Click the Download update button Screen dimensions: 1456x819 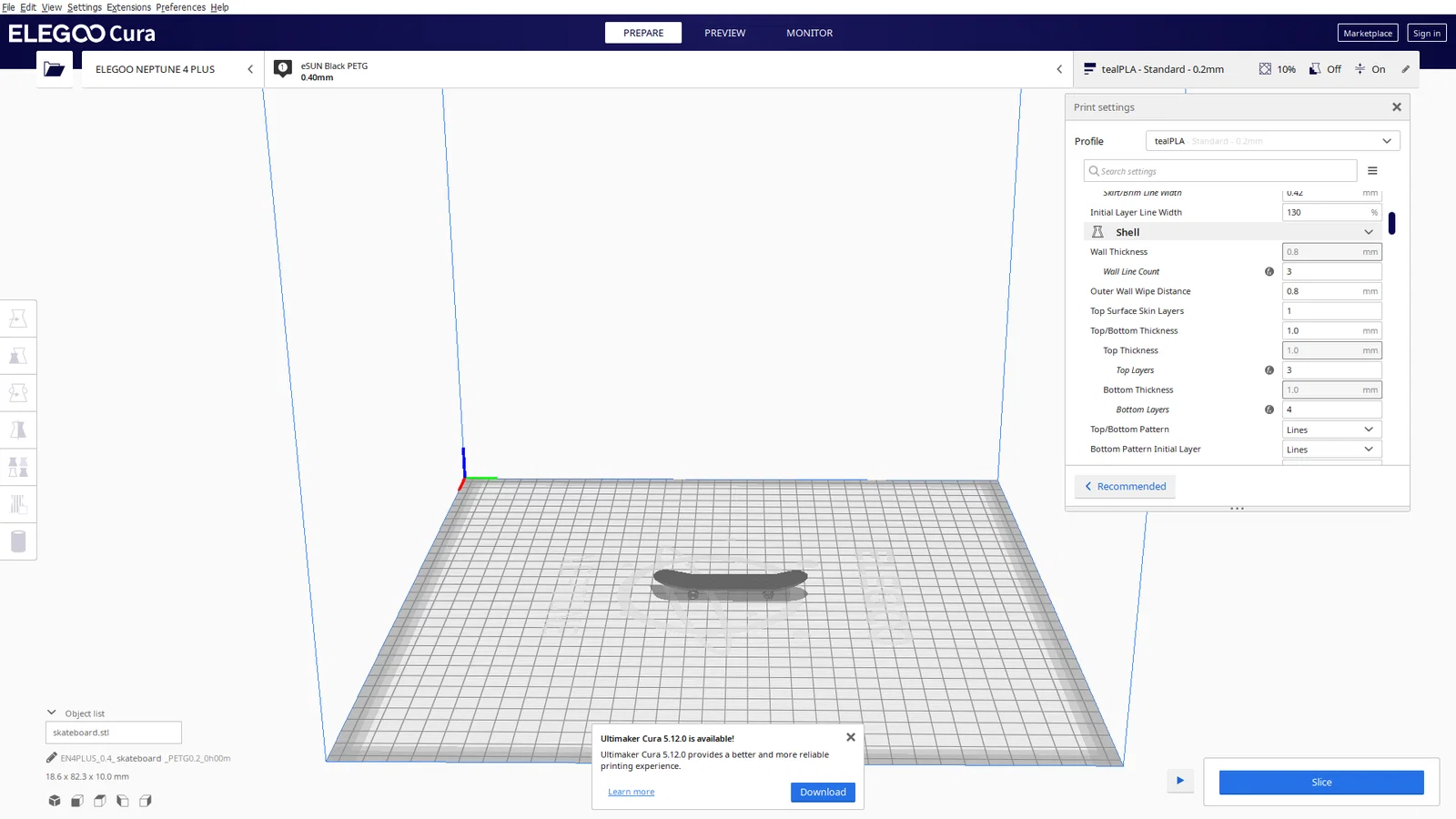(823, 792)
